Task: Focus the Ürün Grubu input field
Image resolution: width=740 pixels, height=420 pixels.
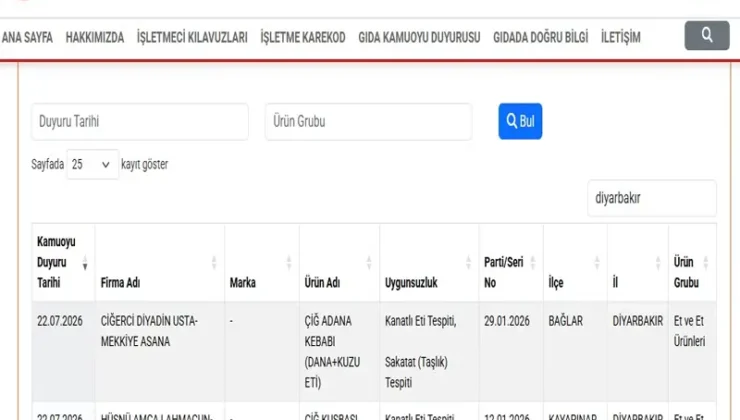Action: point(369,122)
